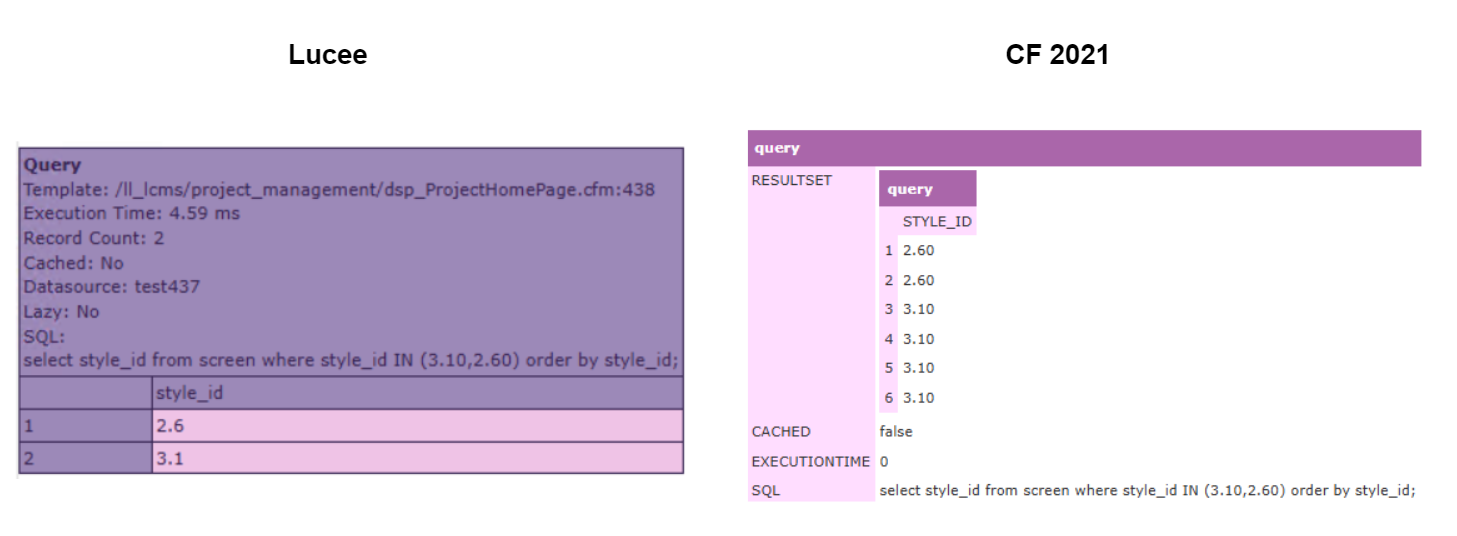Click the SQL label in CF dump

click(765, 491)
